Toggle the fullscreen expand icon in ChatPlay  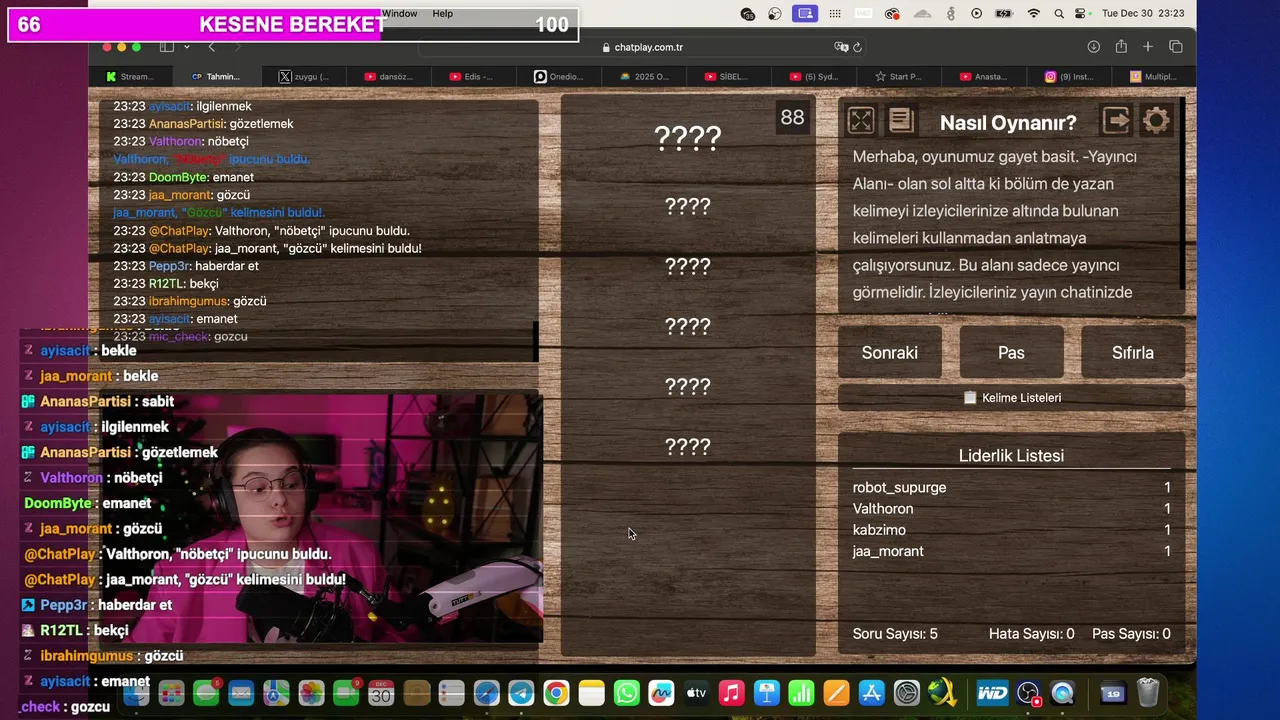point(861,121)
